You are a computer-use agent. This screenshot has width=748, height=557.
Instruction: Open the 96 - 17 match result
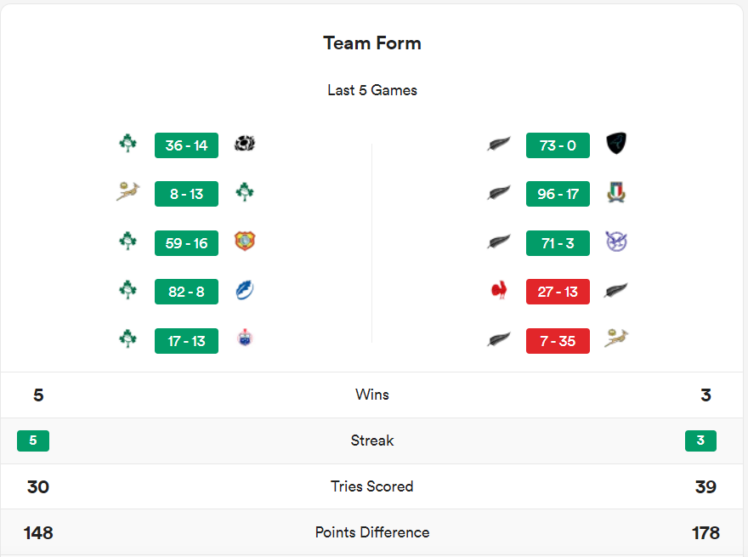click(x=558, y=193)
